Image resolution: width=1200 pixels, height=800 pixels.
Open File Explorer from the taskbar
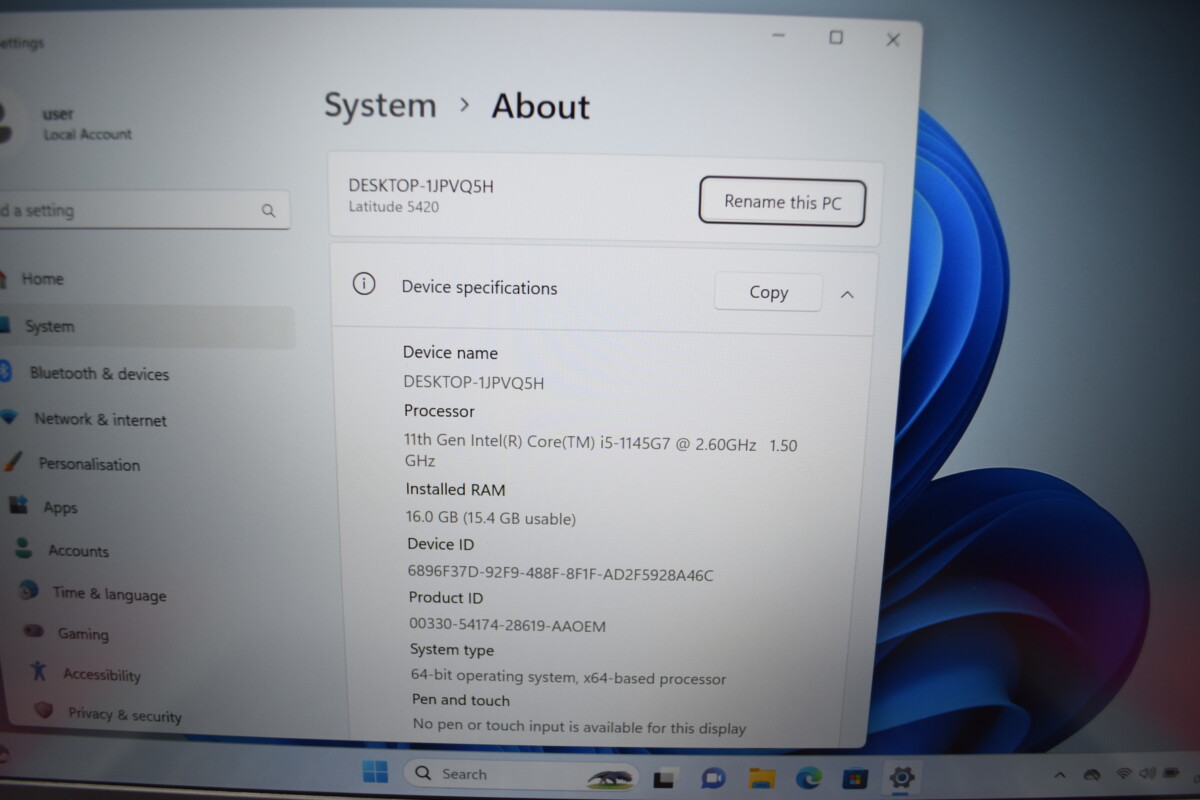pyautogui.click(x=762, y=777)
